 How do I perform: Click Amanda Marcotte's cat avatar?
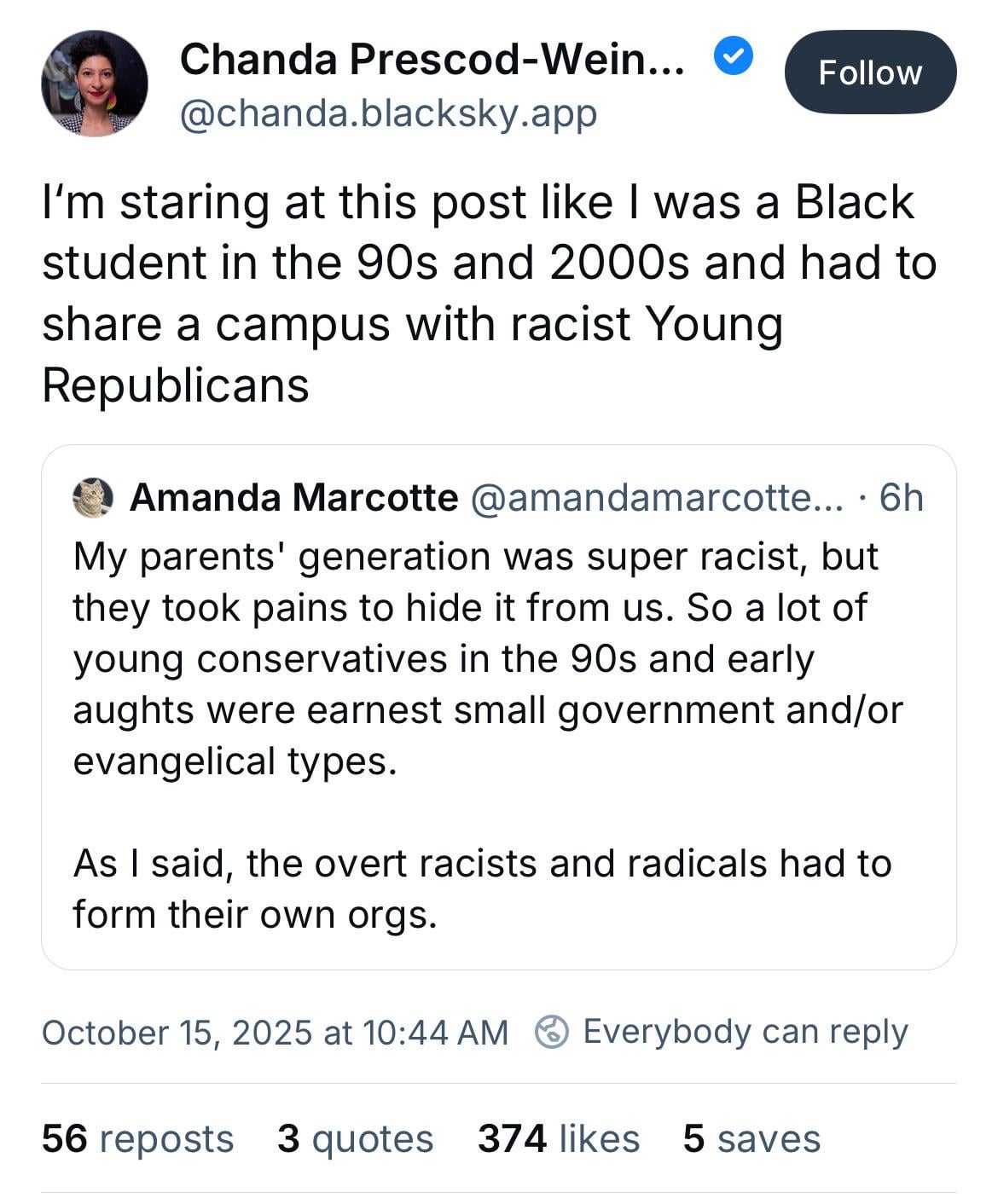pyautogui.click(x=93, y=498)
